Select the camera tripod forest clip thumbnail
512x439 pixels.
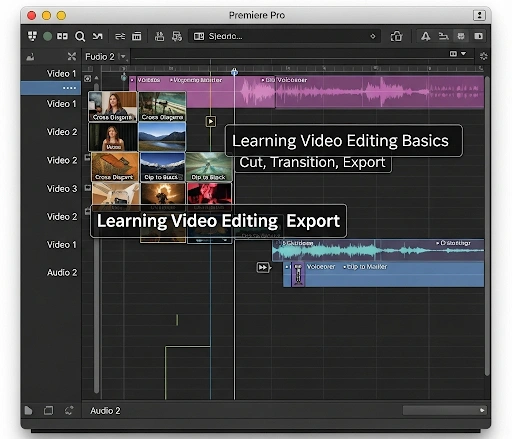tap(162, 107)
